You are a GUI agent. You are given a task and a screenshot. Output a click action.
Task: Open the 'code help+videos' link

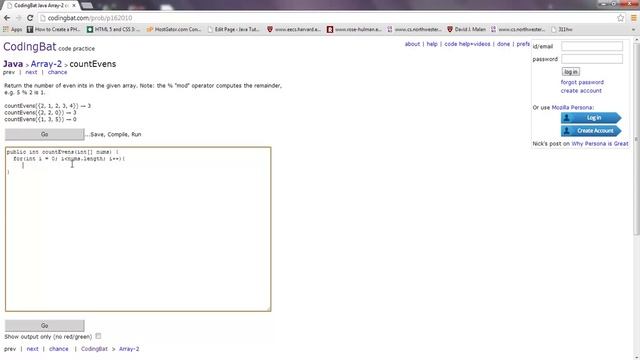467,44
